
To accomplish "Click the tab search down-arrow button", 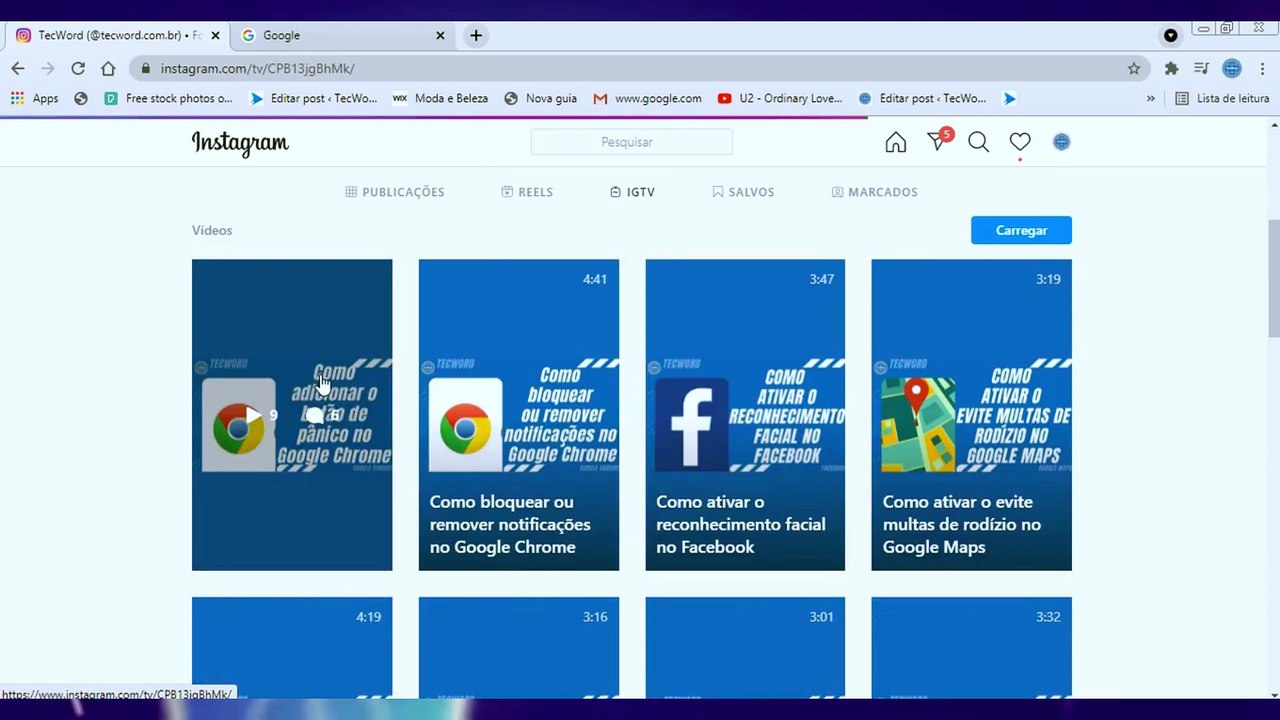I will tap(1170, 35).
